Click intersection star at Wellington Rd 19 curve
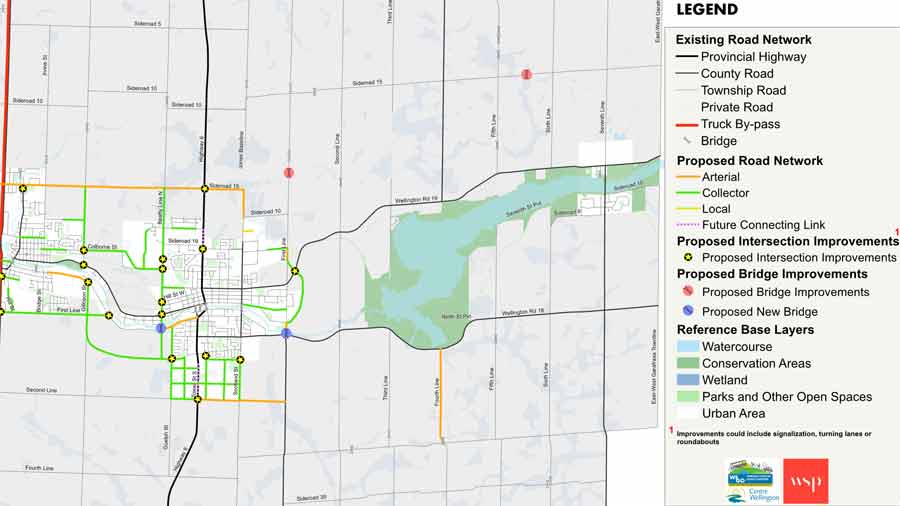This screenshot has width=900, height=506. tap(294, 271)
